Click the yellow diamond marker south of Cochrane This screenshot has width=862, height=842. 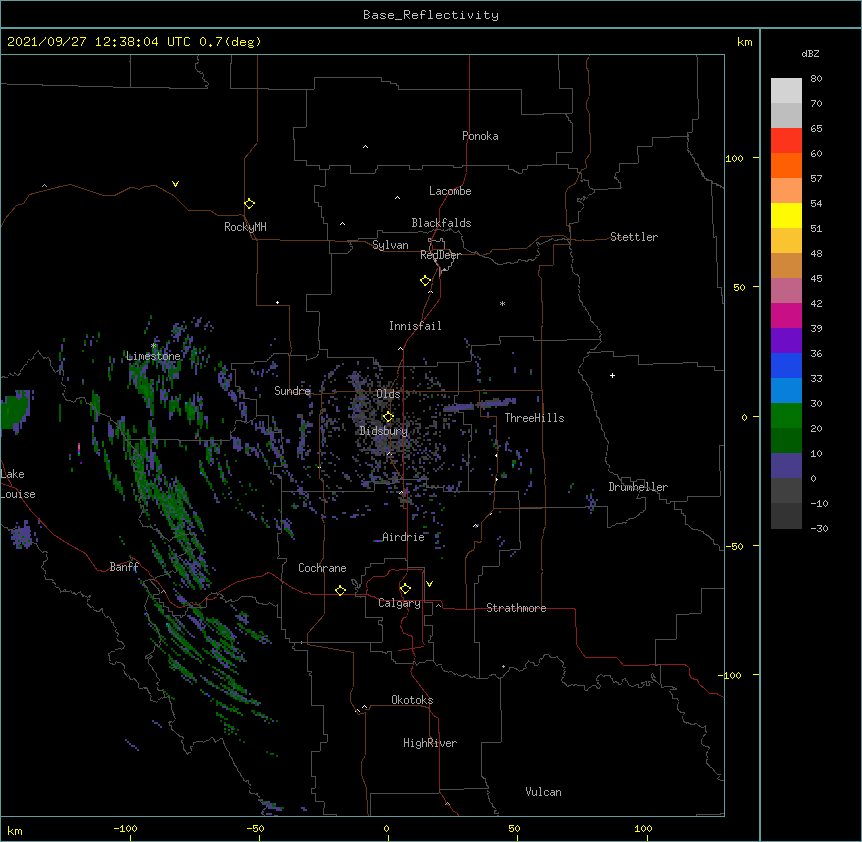pyautogui.click(x=340, y=590)
